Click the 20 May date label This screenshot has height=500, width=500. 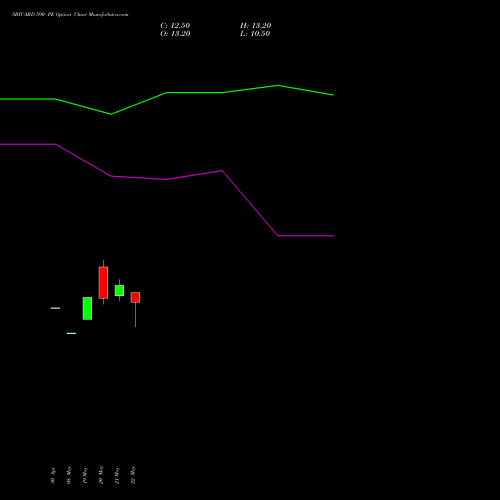(x=101, y=475)
